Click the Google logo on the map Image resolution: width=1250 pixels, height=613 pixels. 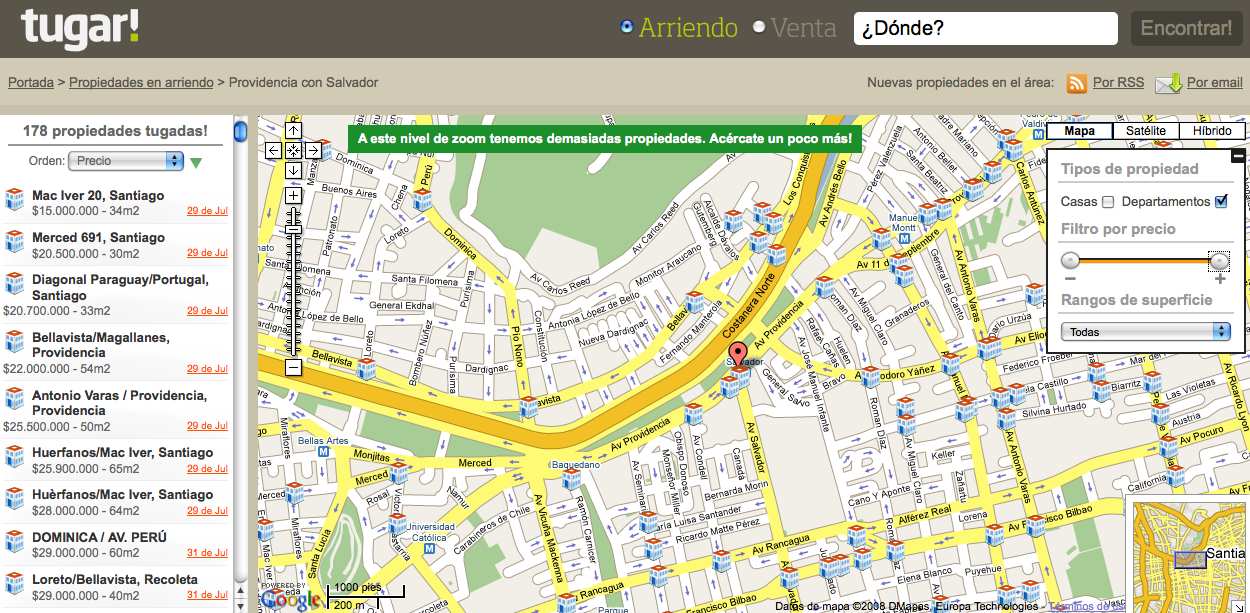291,598
